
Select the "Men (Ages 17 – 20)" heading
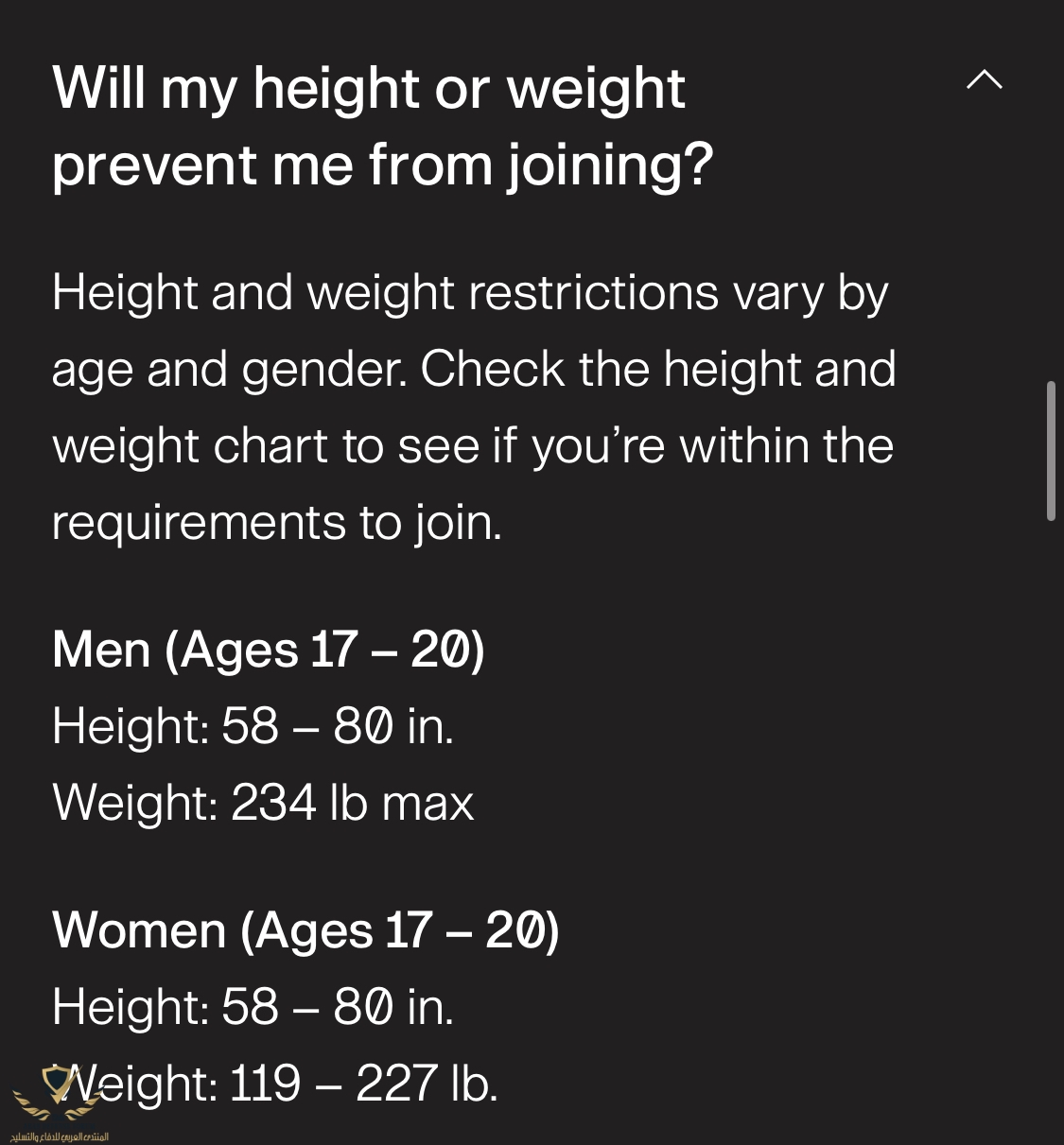[269, 651]
